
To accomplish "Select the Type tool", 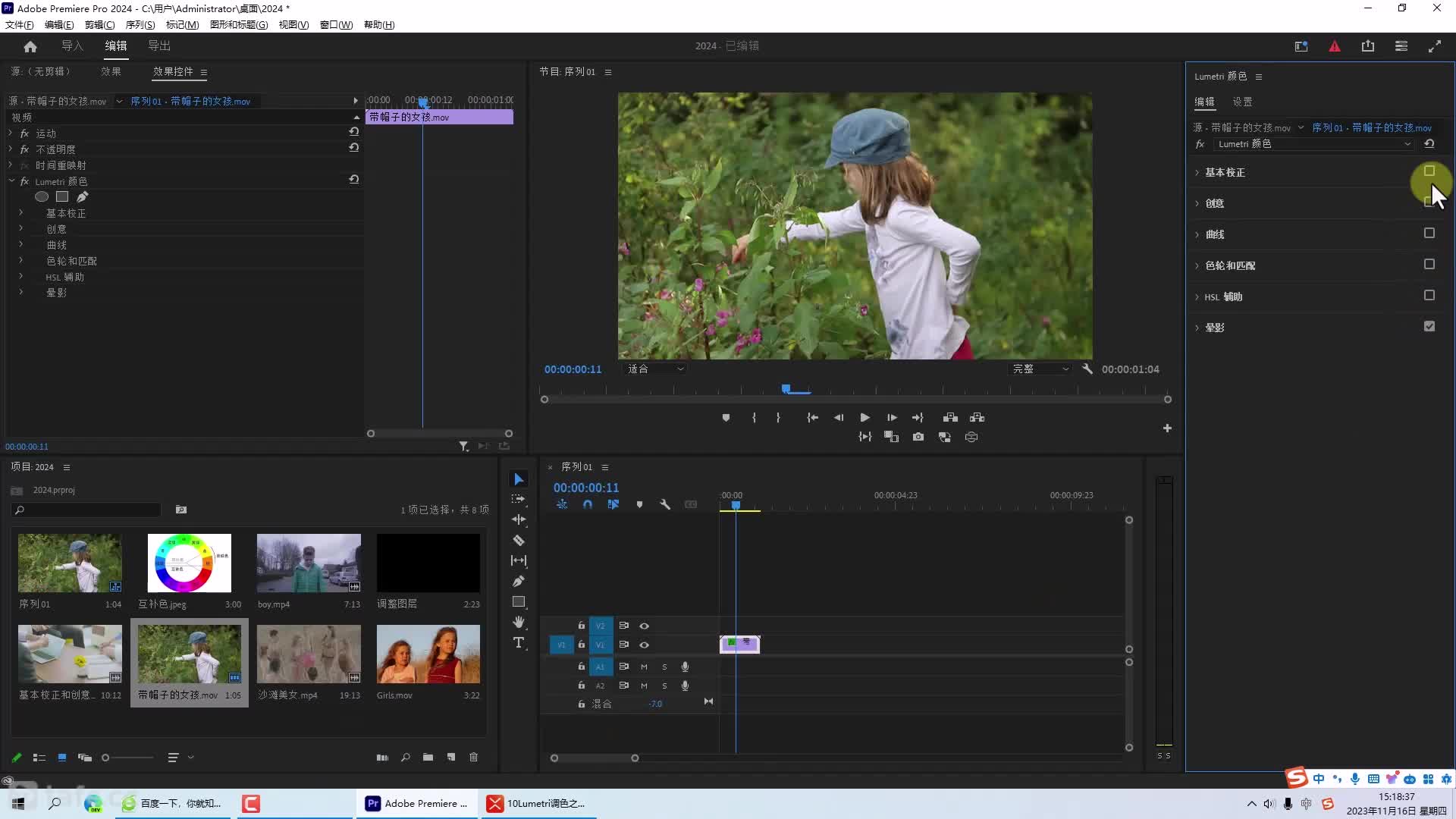I will pos(519,642).
